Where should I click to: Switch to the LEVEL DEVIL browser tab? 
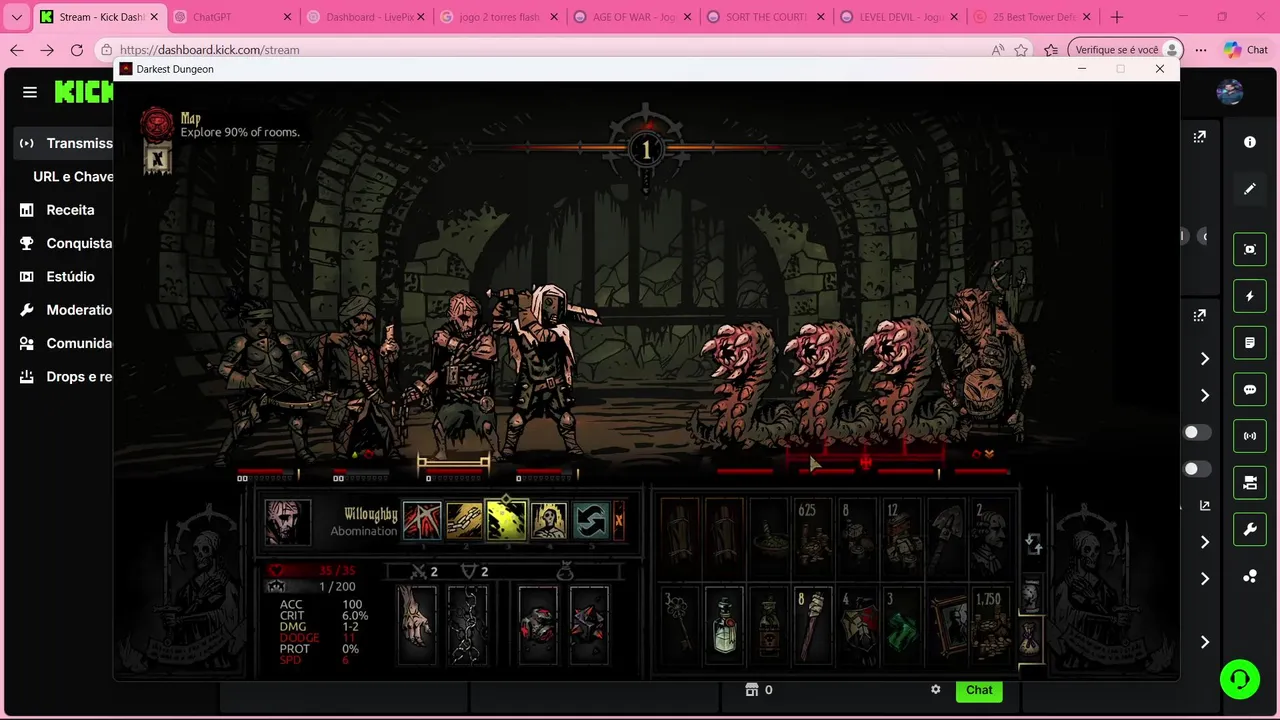click(x=898, y=17)
